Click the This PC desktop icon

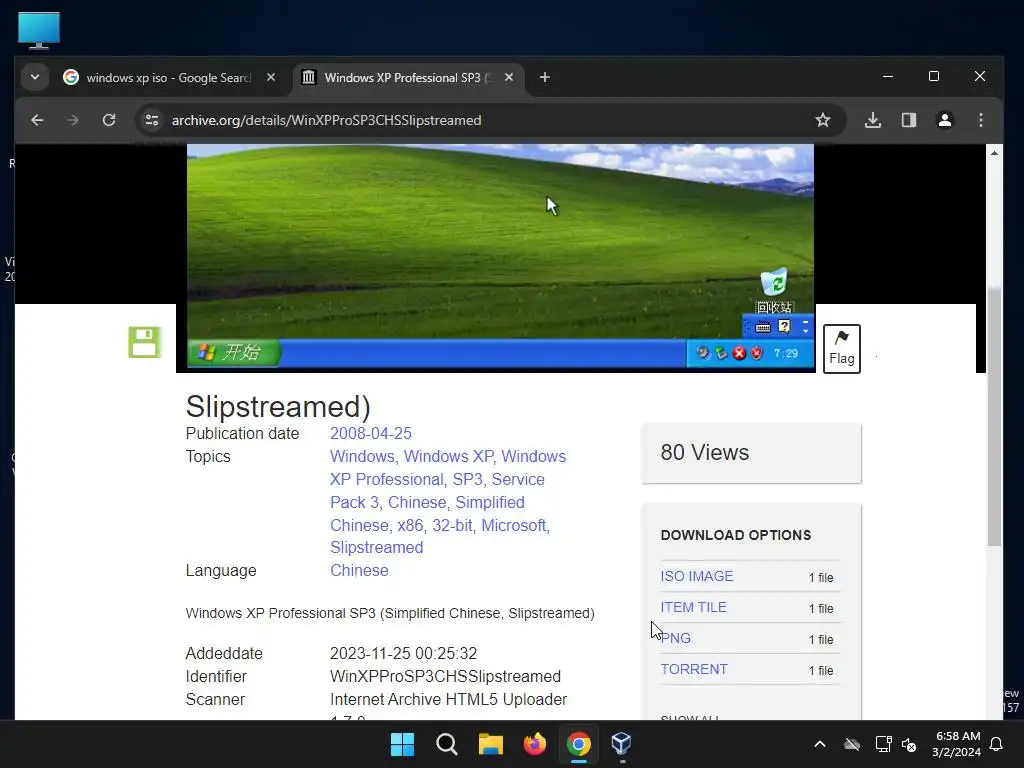(x=39, y=30)
